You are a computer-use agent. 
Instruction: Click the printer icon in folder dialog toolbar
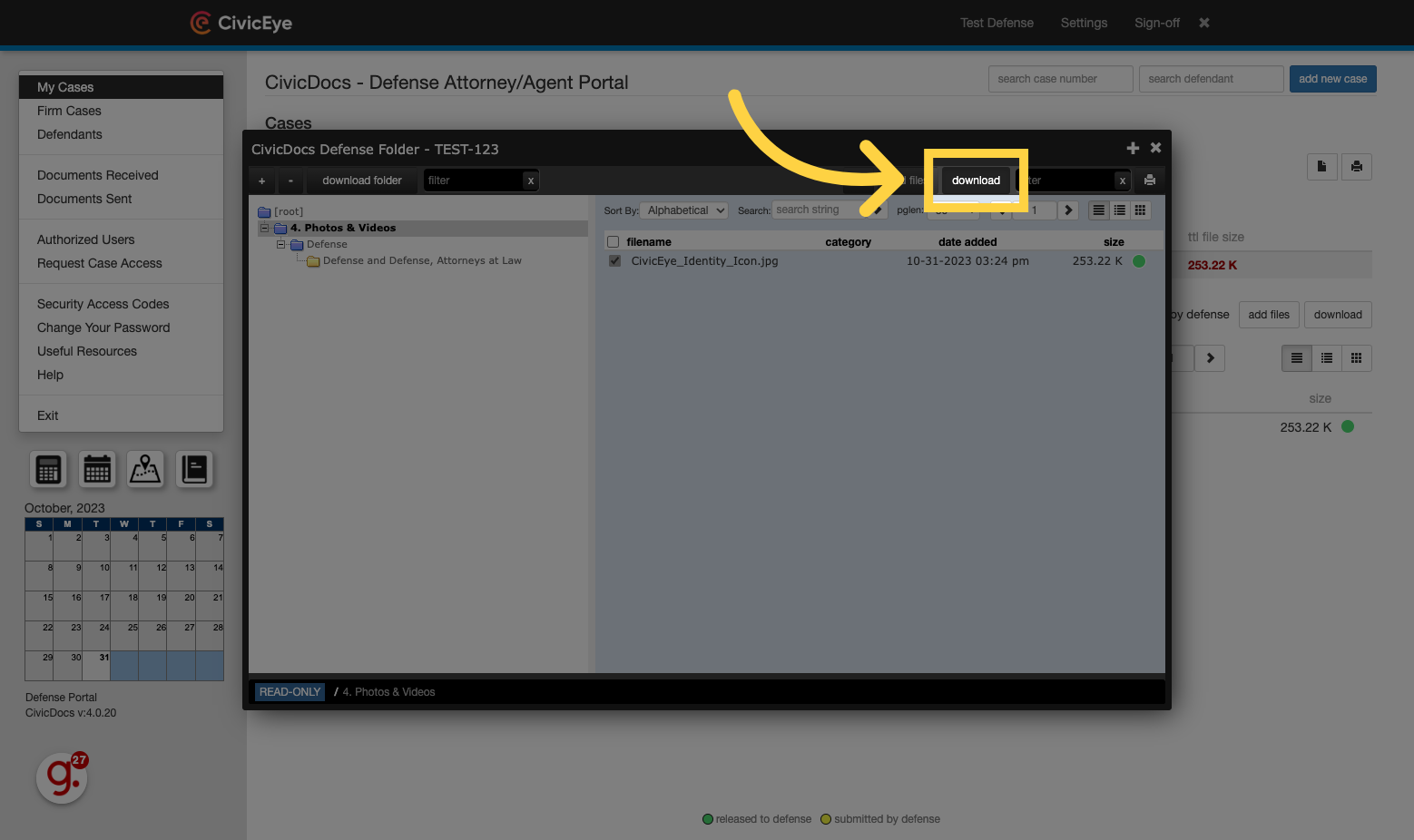[1150, 180]
